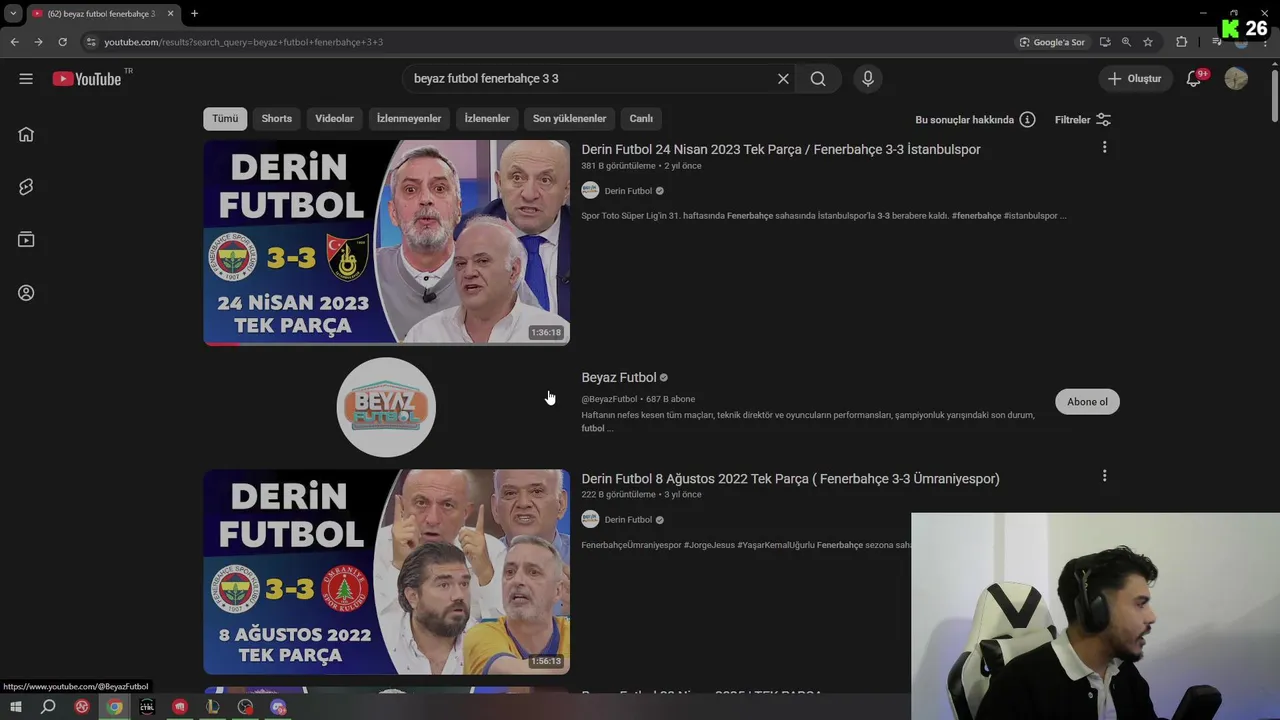The height and width of the screenshot is (720, 1280).
Task: Open the zoom magnifier in address bar
Action: coord(1126,42)
